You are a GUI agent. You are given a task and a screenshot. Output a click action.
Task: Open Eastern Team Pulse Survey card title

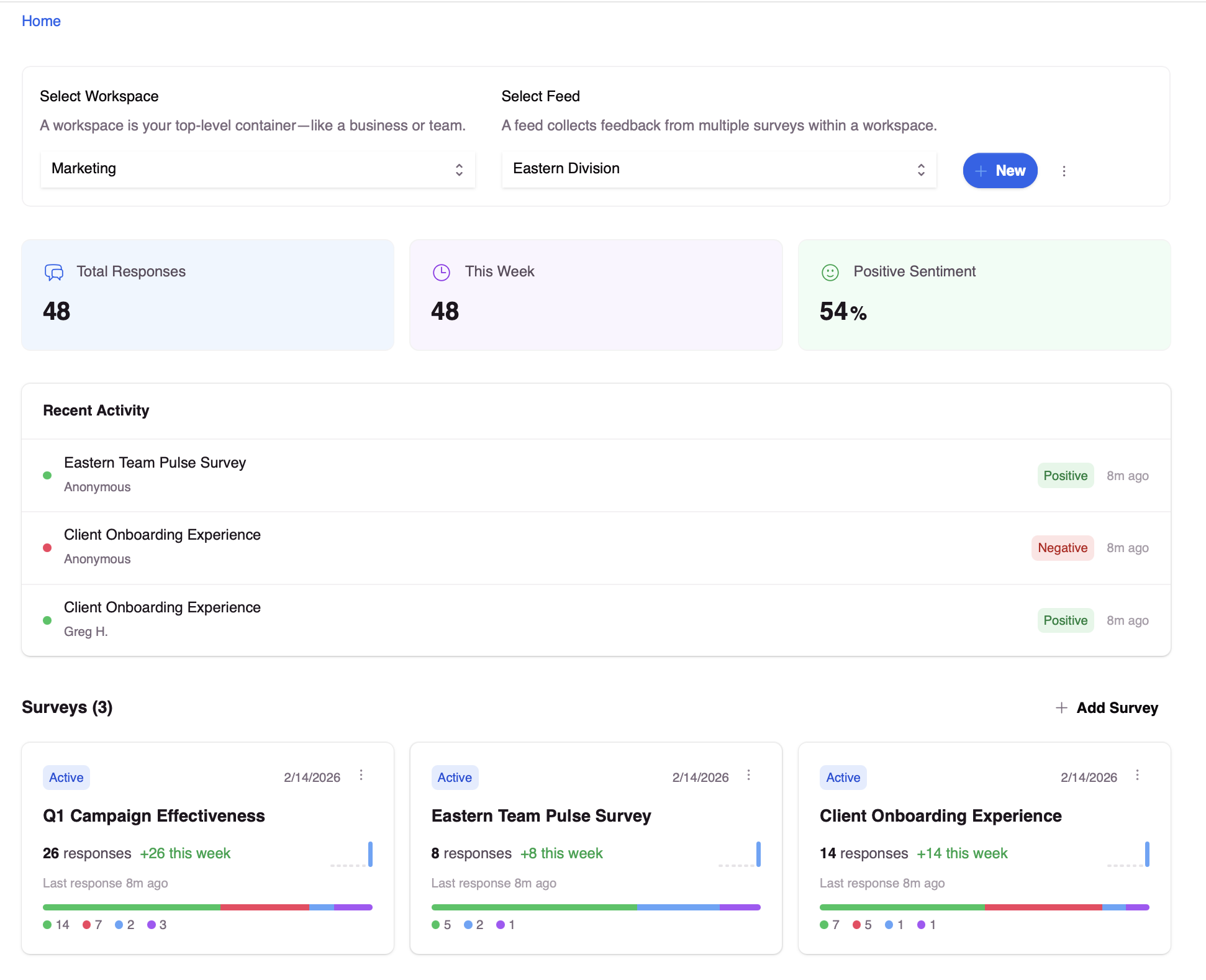tap(541, 815)
